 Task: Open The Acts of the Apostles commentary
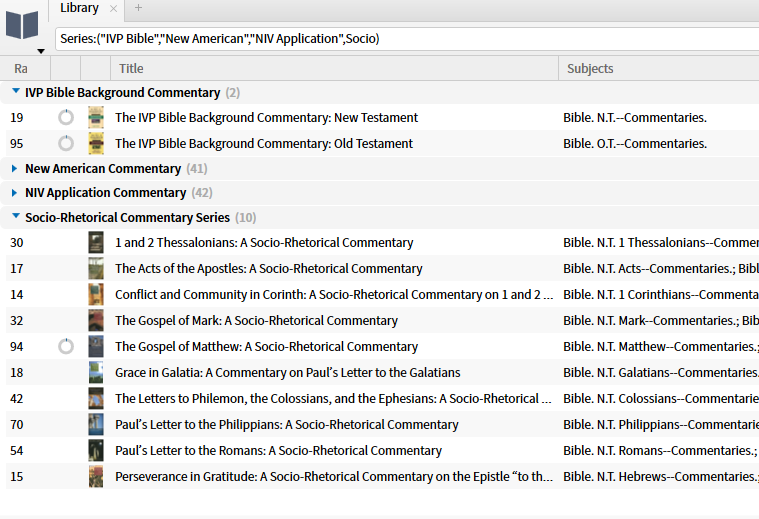point(269,269)
